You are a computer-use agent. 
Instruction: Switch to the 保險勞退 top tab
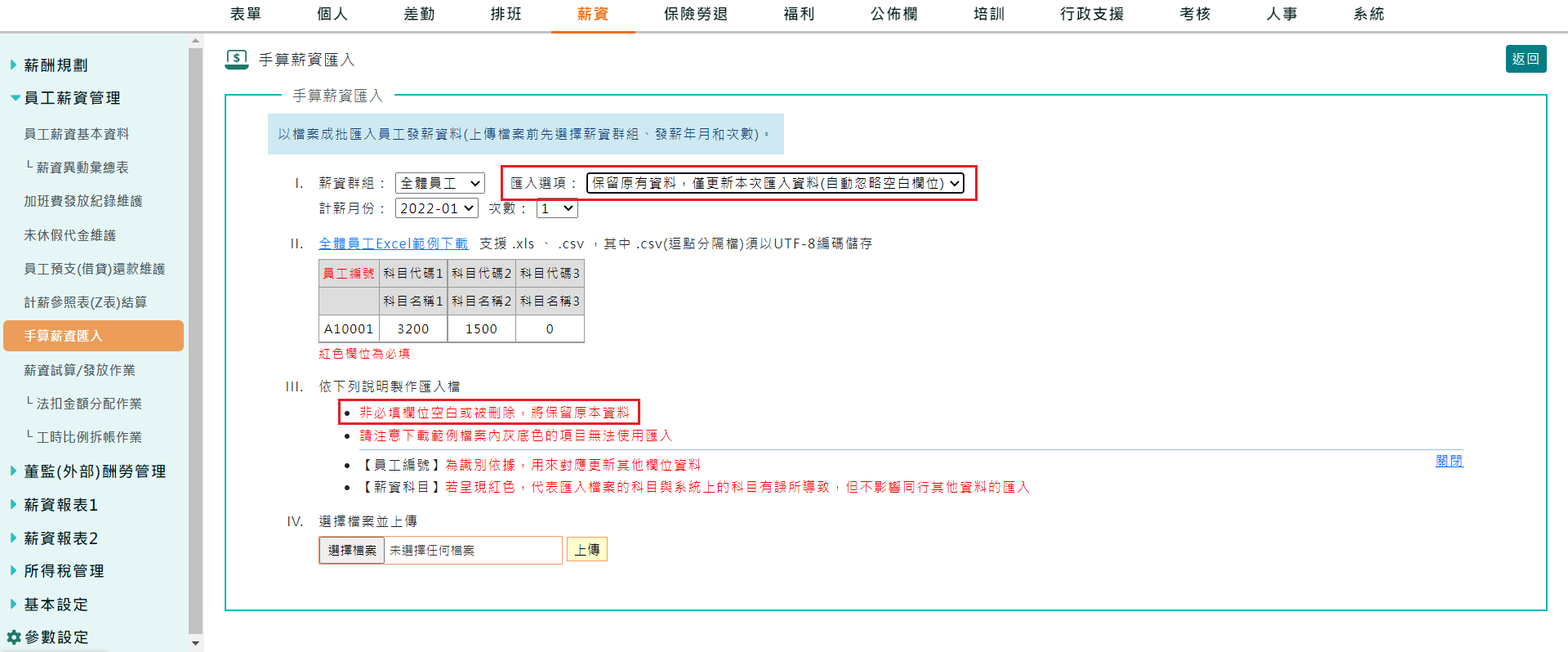(x=695, y=14)
